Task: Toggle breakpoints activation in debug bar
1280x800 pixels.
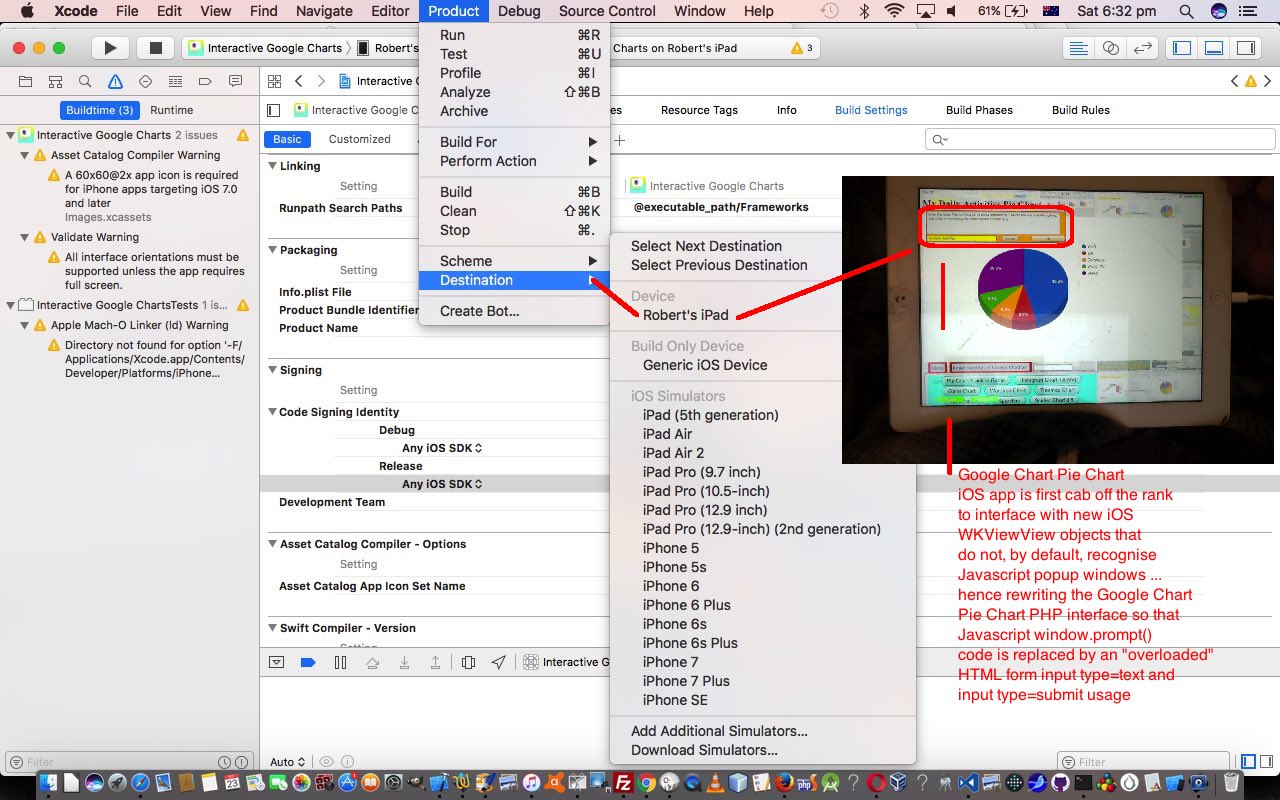Action: coord(308,662)
